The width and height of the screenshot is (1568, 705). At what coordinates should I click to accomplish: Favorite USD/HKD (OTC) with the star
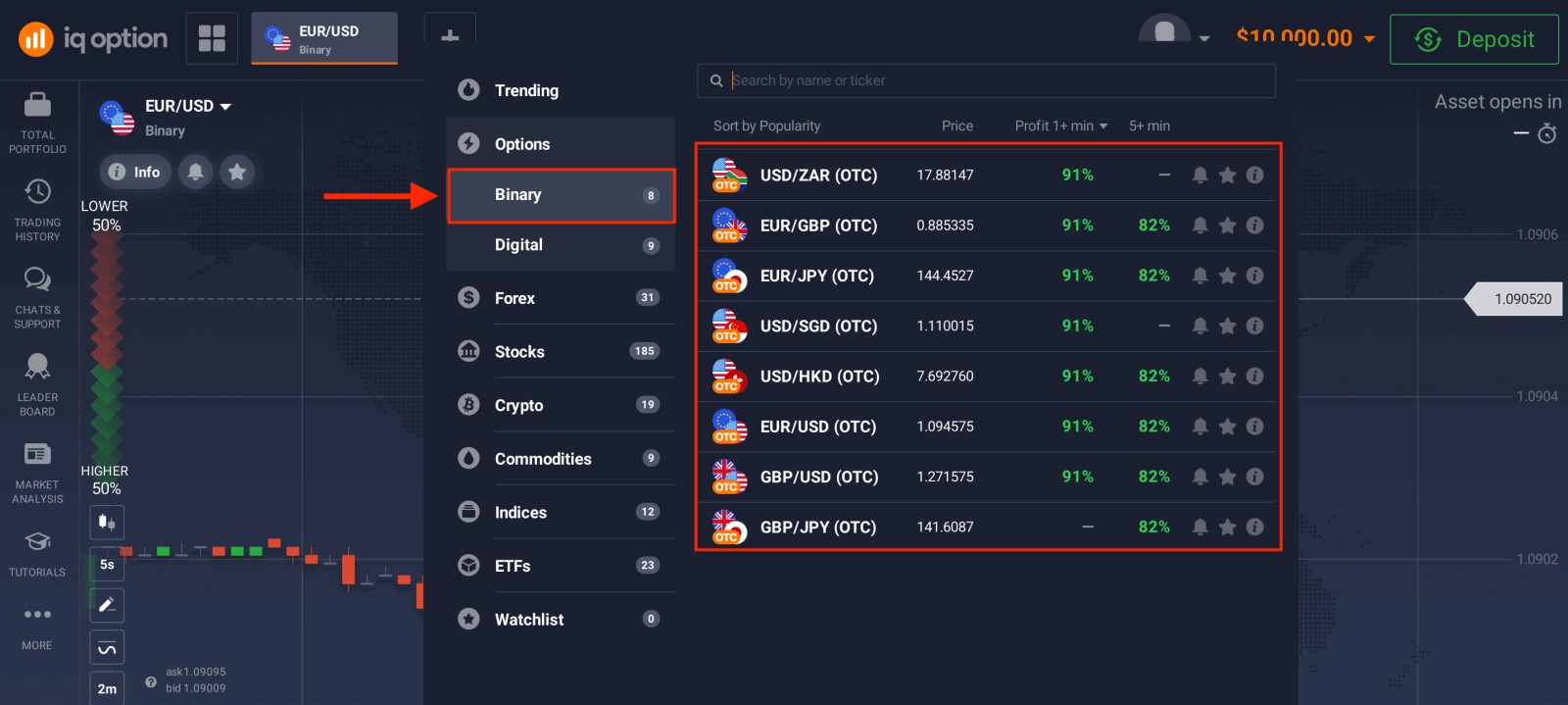[x=1227, y=377]
